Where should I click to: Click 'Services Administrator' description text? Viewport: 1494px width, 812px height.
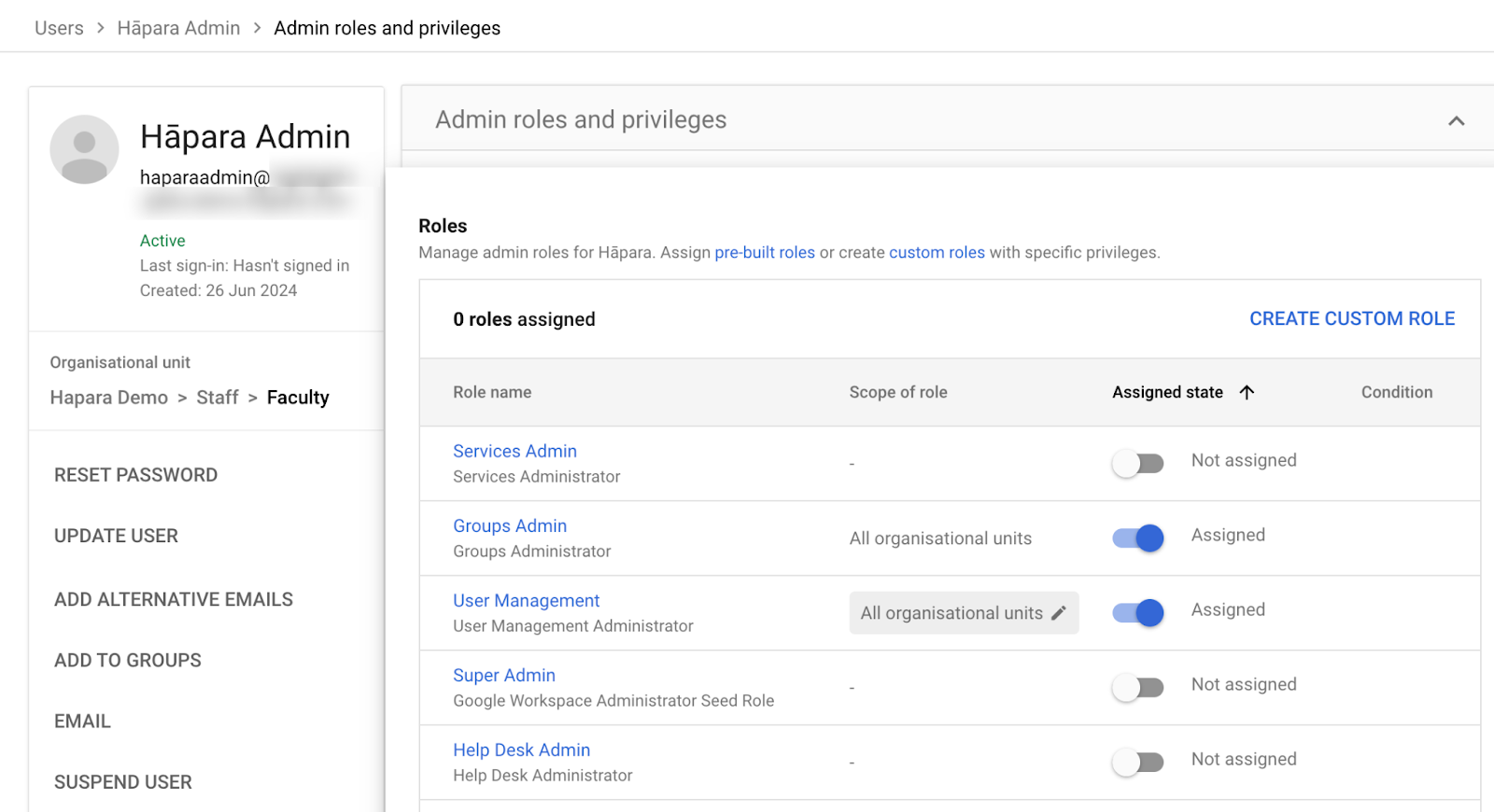(536, 476)
